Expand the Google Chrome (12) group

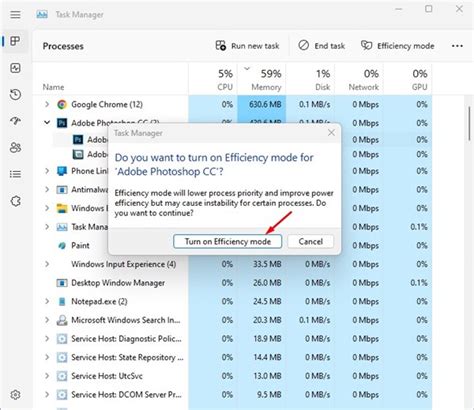(x=47, y=104)
